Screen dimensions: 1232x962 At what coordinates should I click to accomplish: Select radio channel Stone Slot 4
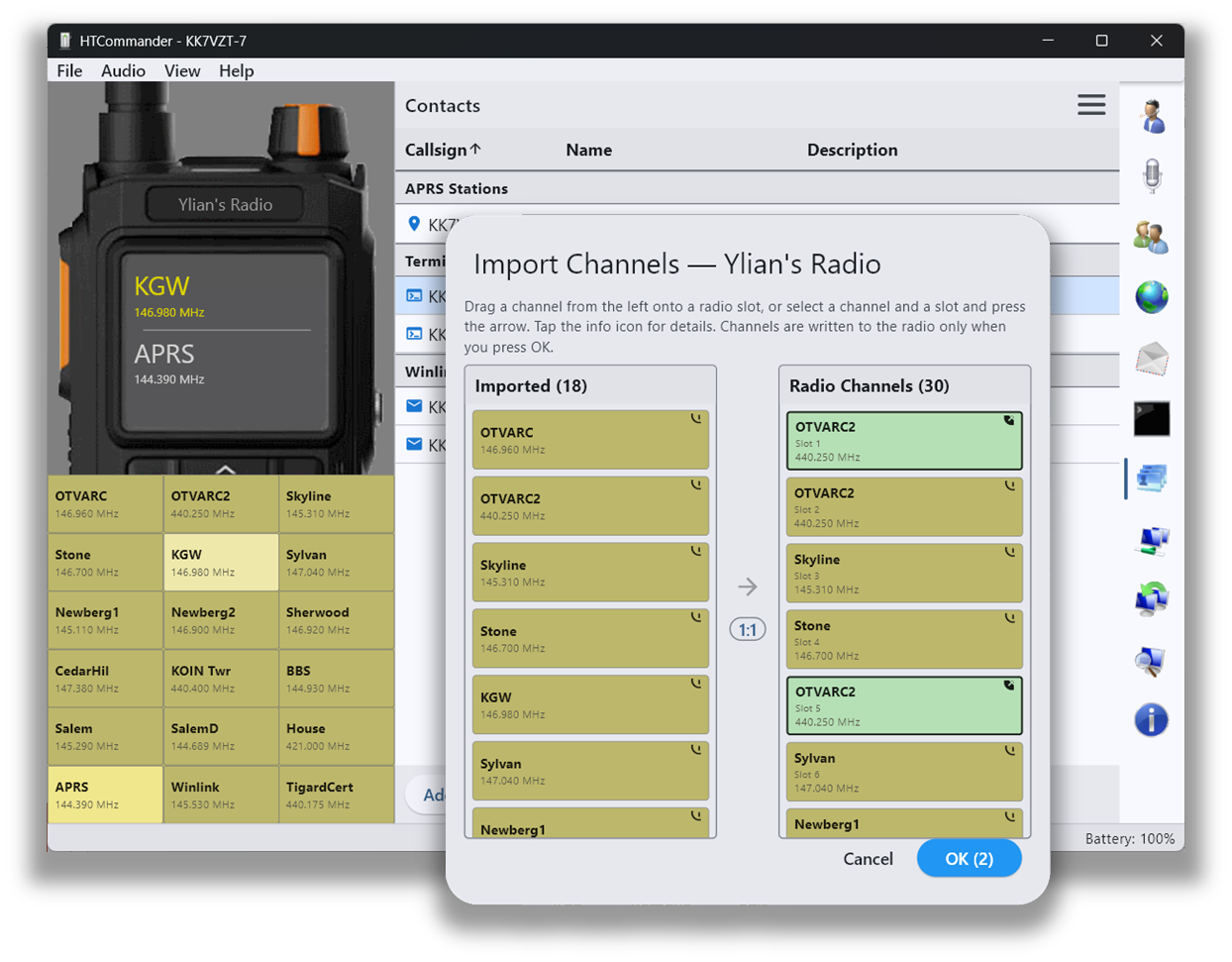[904, 639]
